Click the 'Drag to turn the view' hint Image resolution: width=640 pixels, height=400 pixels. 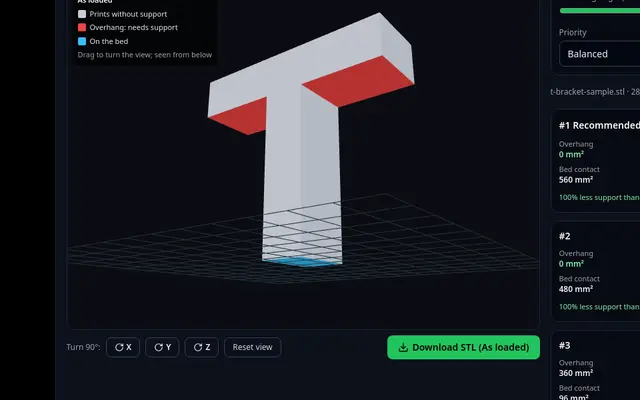click(144, 55)
